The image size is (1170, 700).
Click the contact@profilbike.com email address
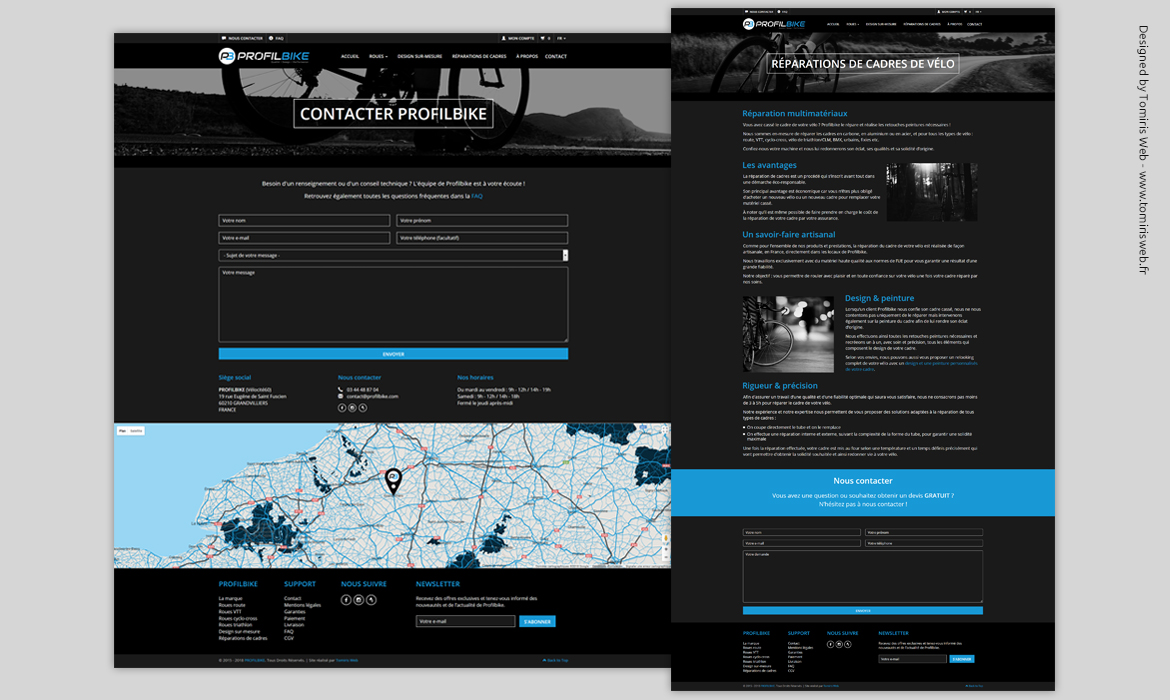point(372,396)
